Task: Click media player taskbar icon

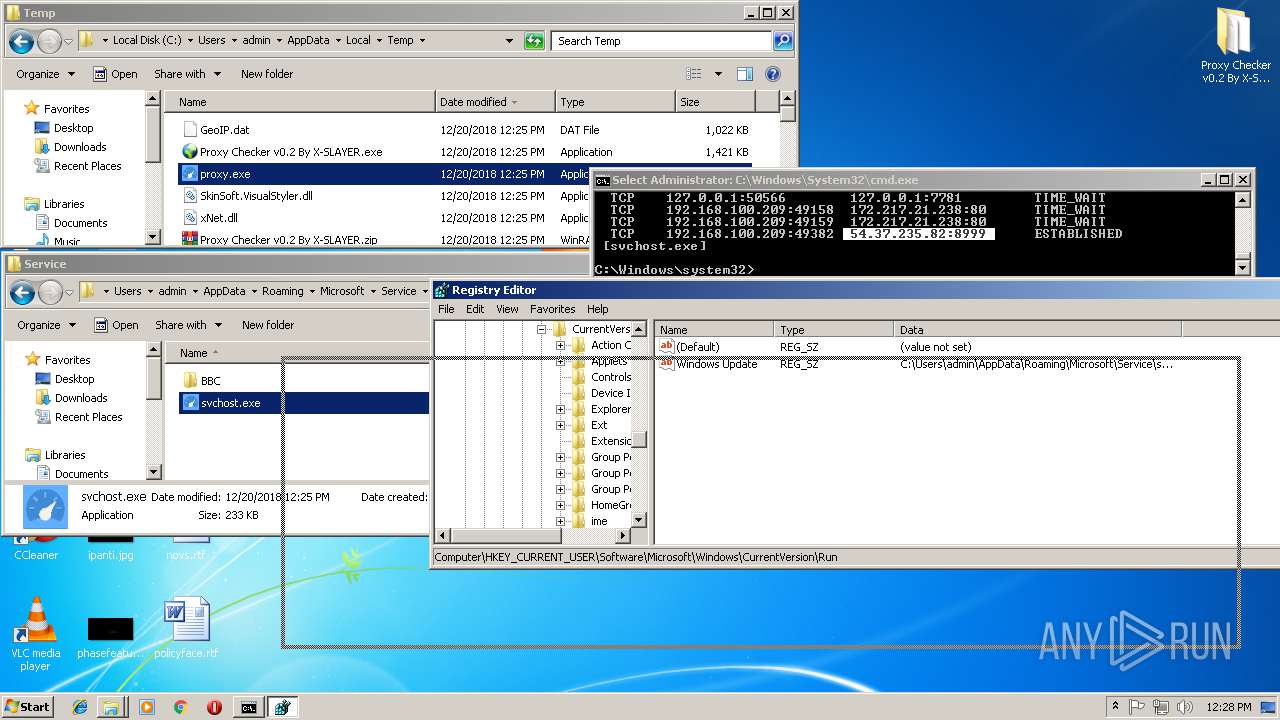Action: click(x=147, y=707)
